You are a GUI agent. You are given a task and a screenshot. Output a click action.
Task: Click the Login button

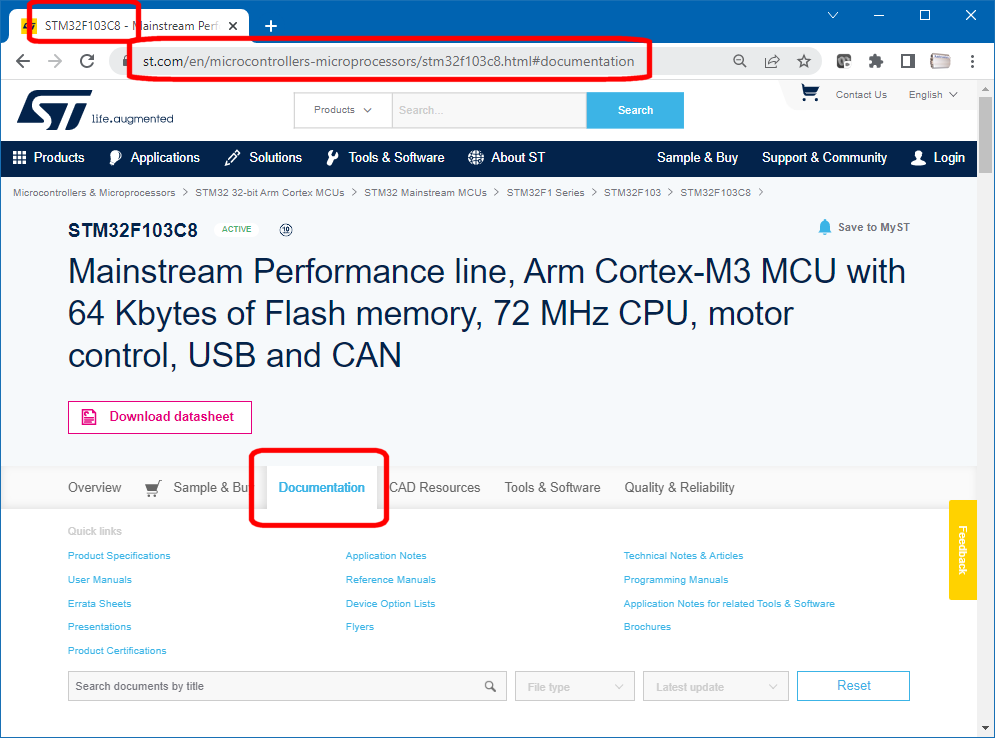[938, 157]
